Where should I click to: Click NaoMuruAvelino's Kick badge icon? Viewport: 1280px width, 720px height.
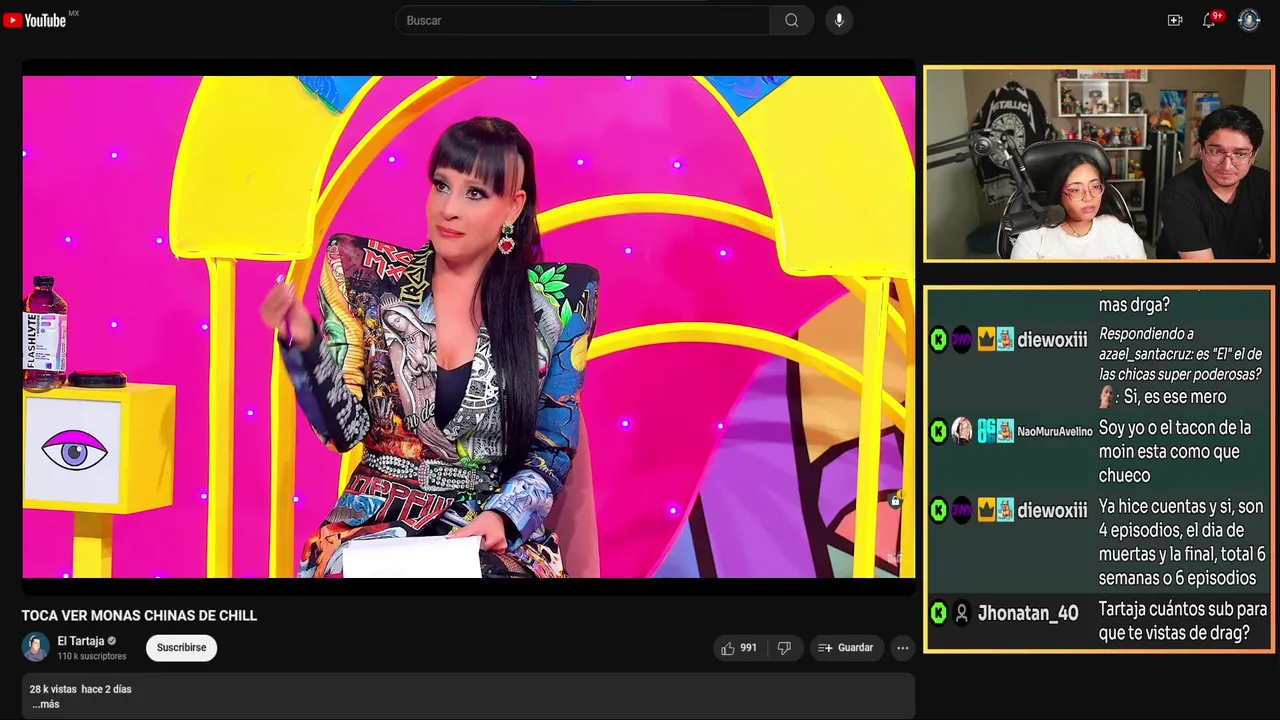pos(938,431)
